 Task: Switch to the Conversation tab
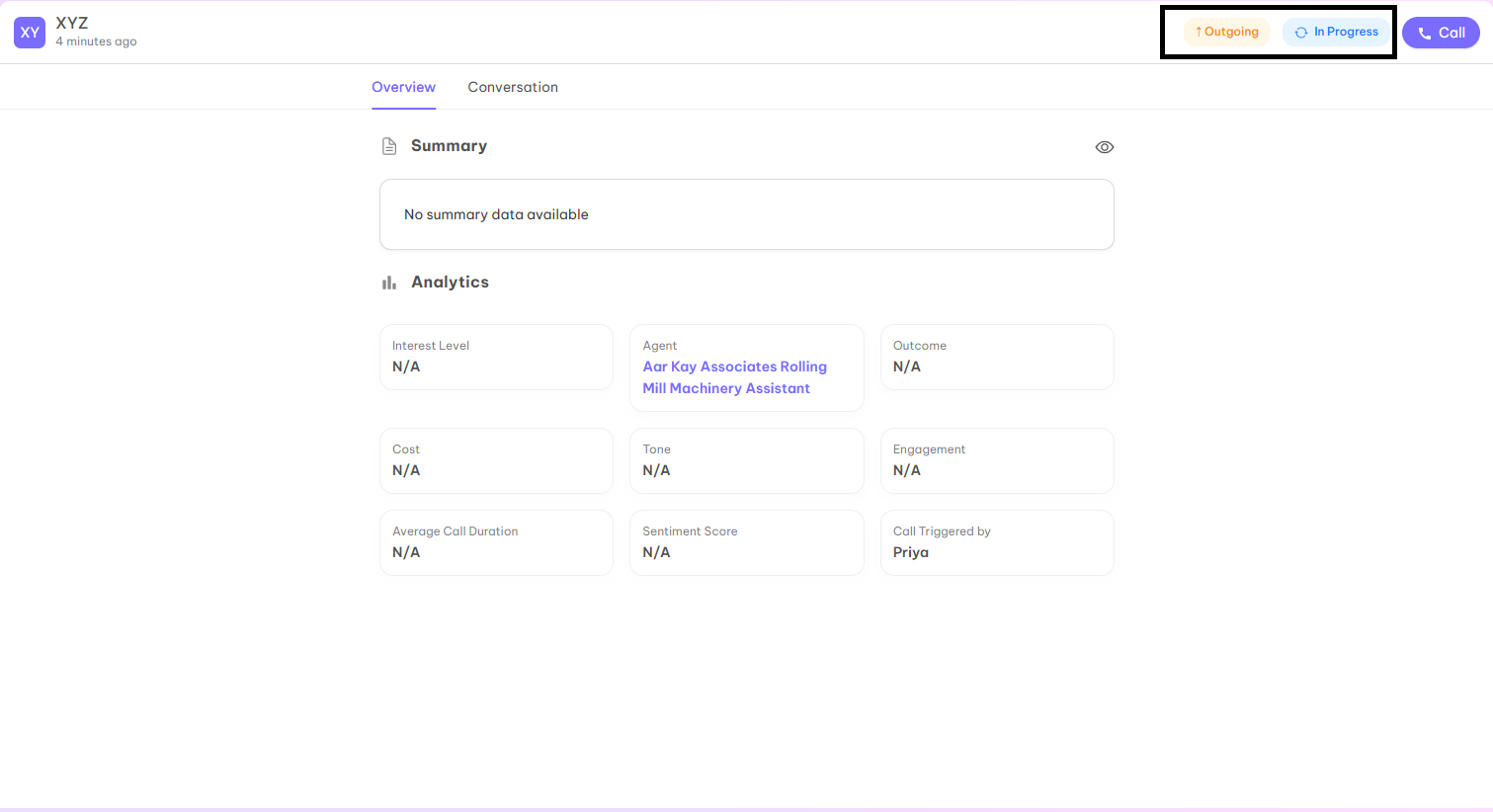click(x=513, y=87)
